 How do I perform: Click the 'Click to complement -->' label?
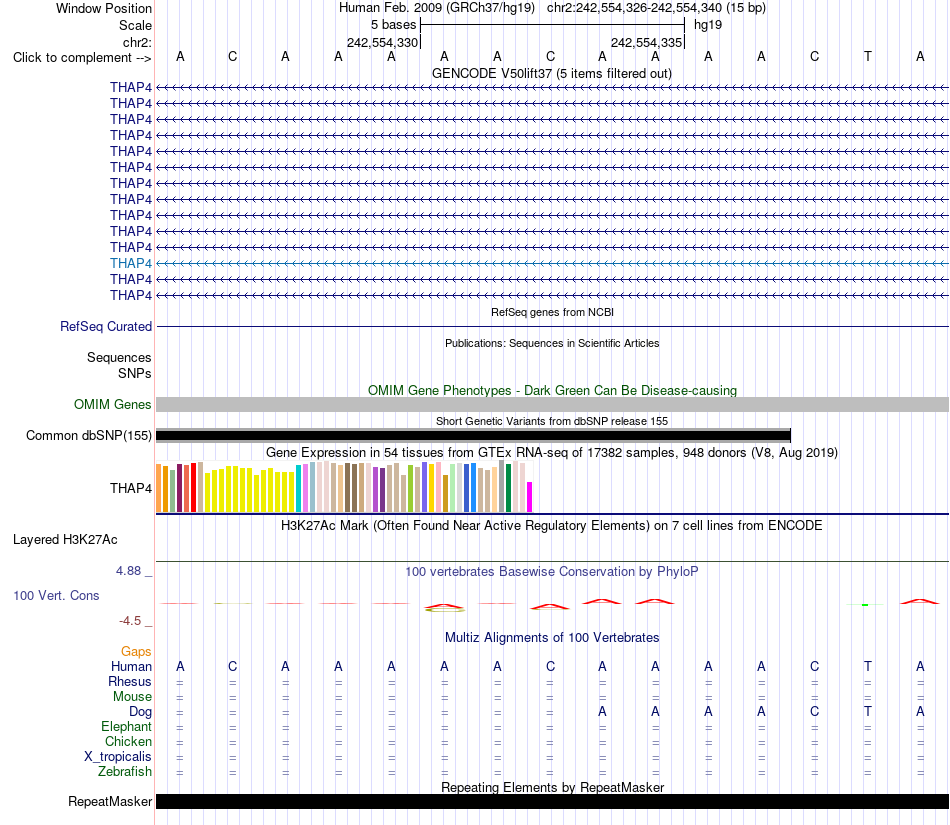coord(82,58)
